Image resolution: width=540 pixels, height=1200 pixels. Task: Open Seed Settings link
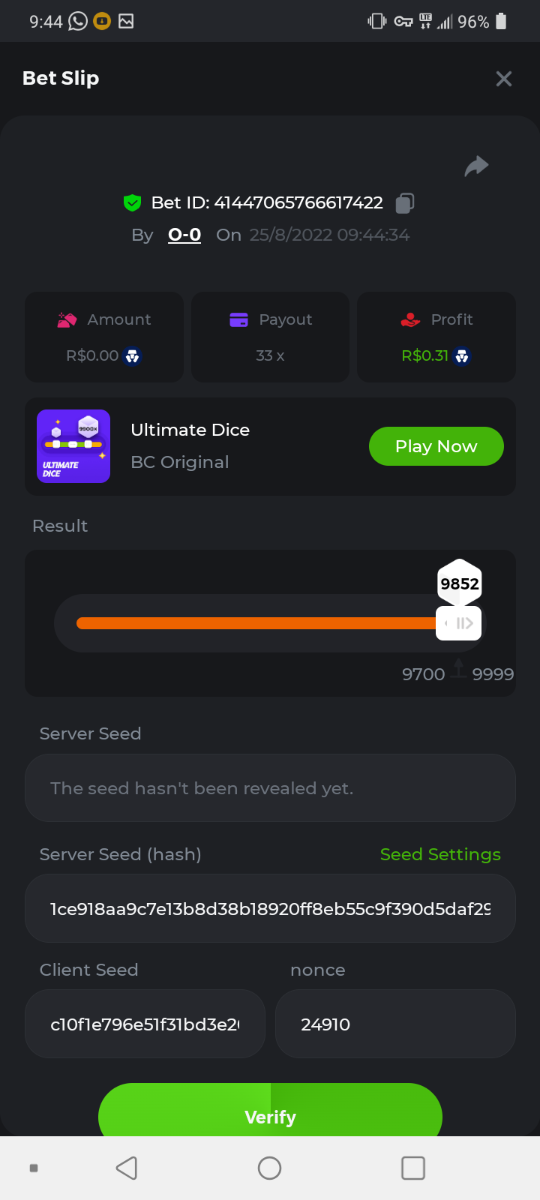pos(440,854)
